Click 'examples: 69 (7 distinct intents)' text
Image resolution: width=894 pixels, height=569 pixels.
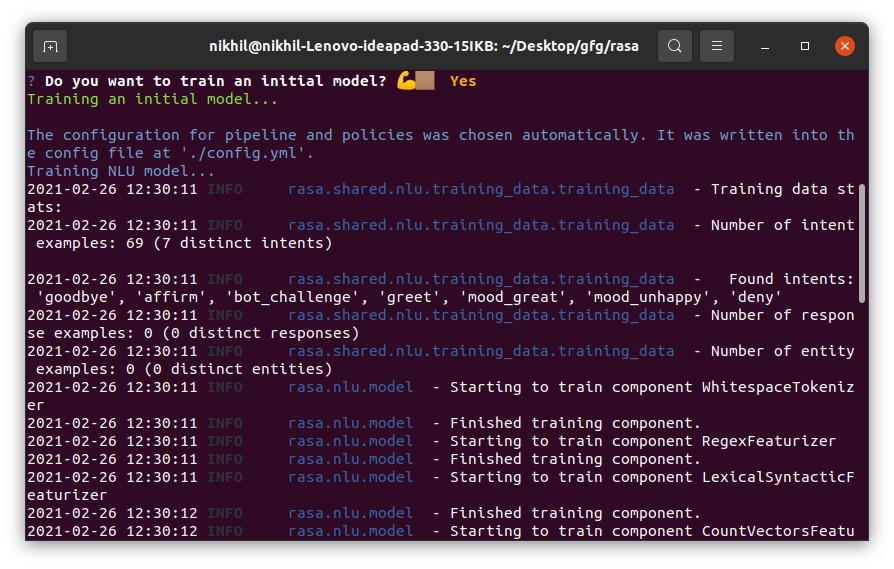point(184,243)
